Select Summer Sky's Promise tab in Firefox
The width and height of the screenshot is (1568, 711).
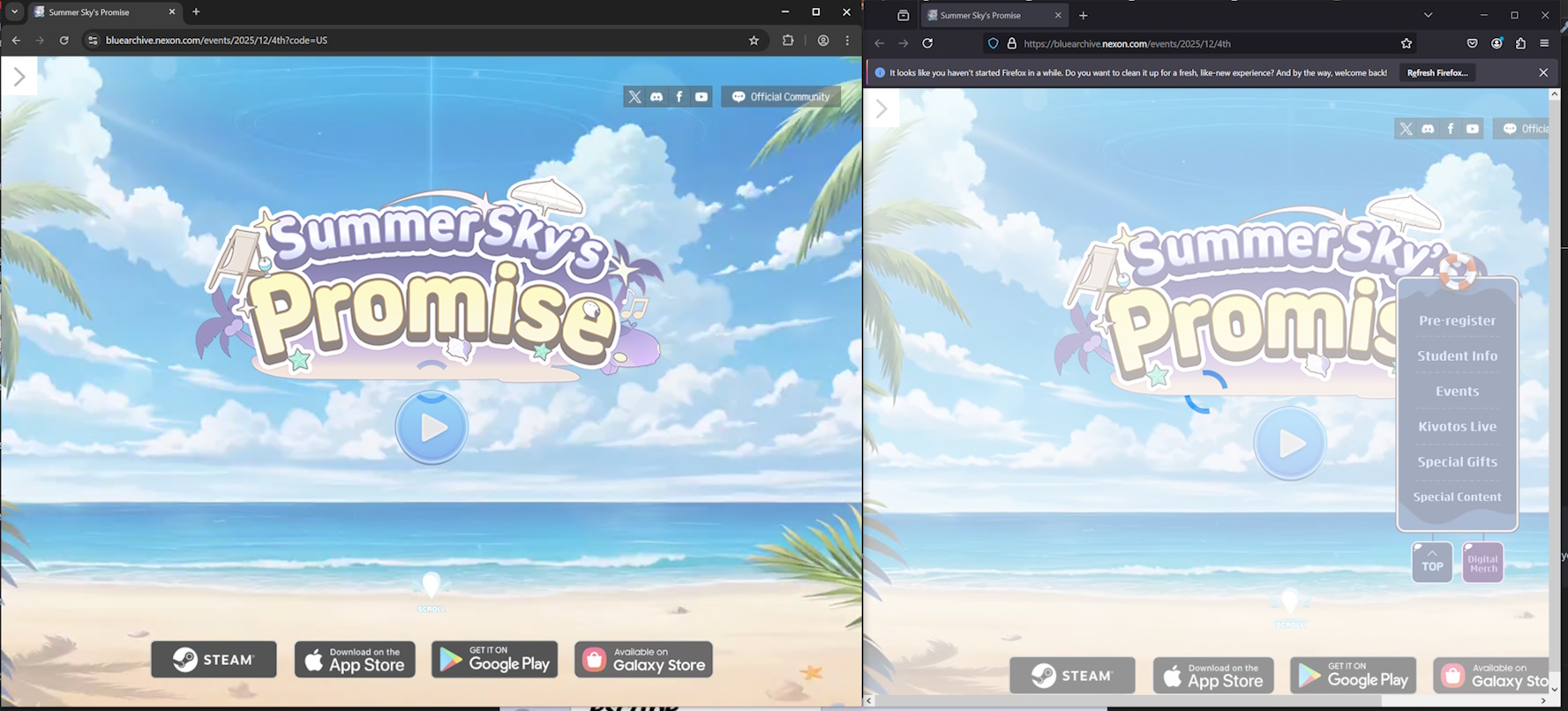tap(994, 15)
